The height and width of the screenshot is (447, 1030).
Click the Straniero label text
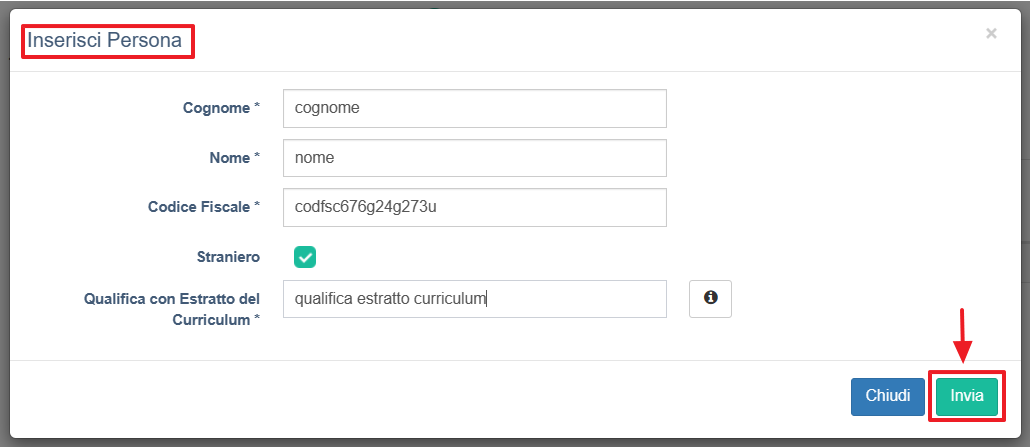[x=229, y=257]
